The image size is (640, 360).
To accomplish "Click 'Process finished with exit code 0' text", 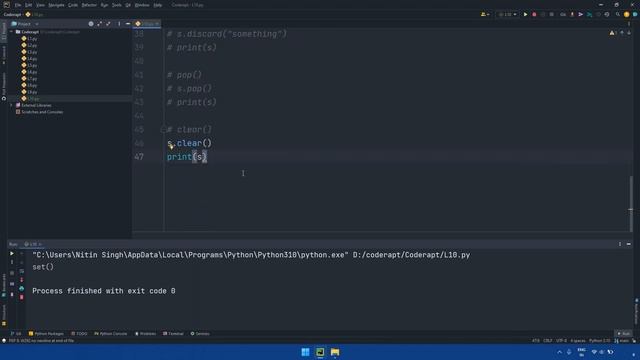I will coord(104,291).
